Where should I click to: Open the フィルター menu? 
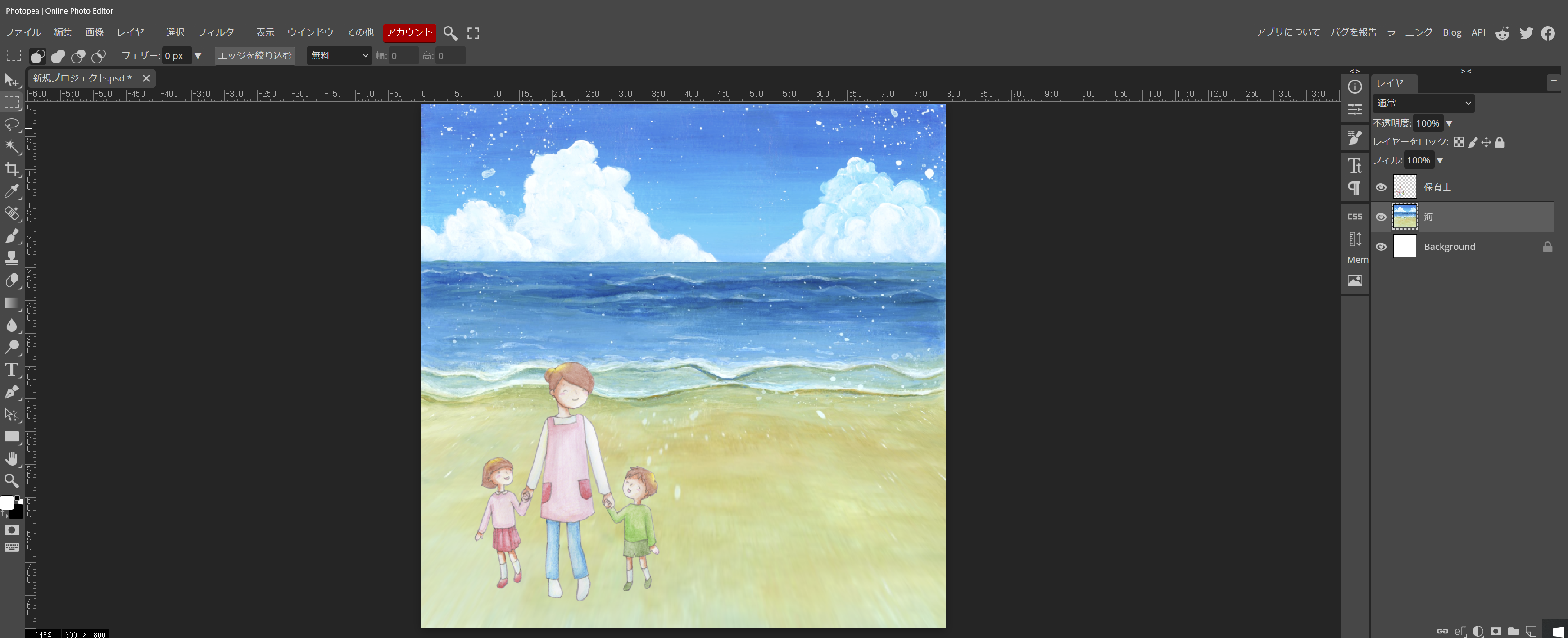[x=220, y=32]
